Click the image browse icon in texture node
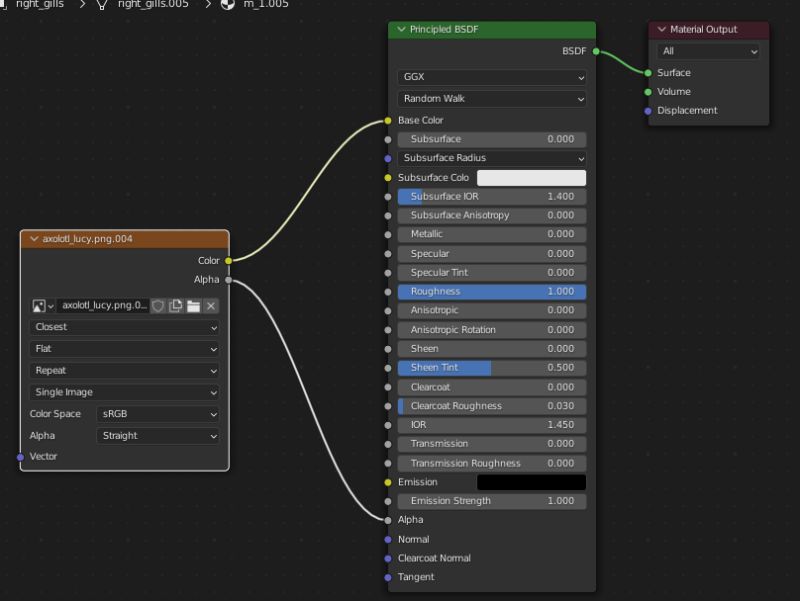Viewport: 800px width, 601px height. 42,306
